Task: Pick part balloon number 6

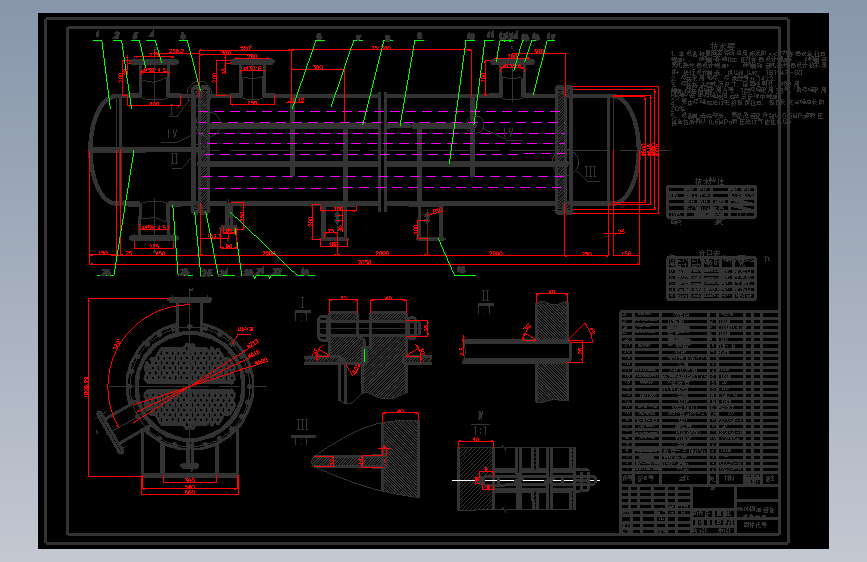Action: coord(319,37)
